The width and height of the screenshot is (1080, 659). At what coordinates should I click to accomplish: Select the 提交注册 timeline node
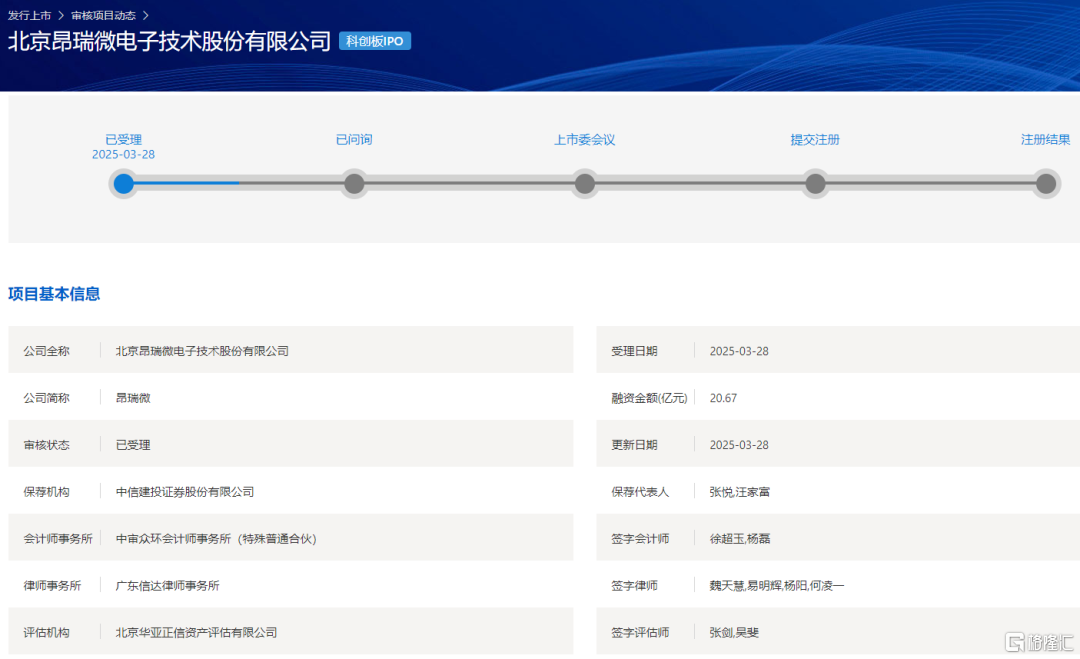(816, 184)
